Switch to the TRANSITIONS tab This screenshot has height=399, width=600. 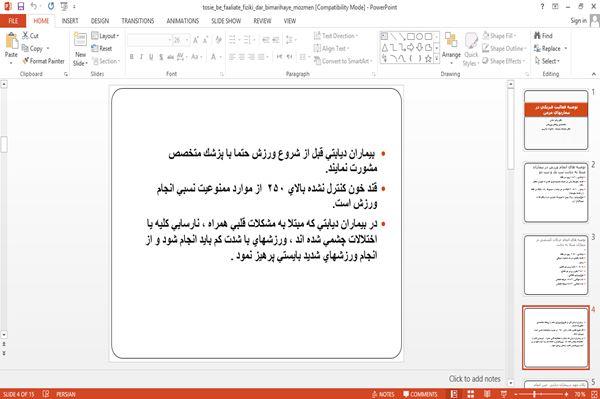tap(138, 21)
